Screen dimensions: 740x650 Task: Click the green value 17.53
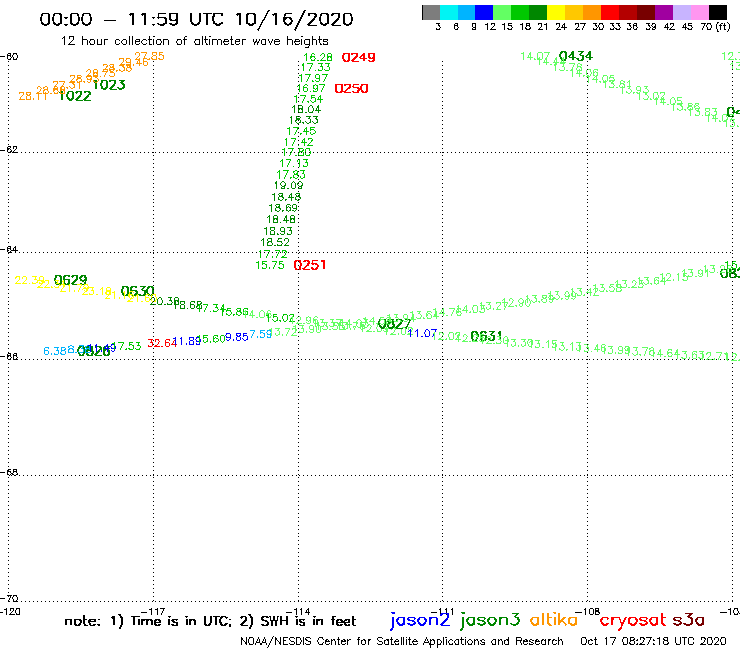point(126,346)
